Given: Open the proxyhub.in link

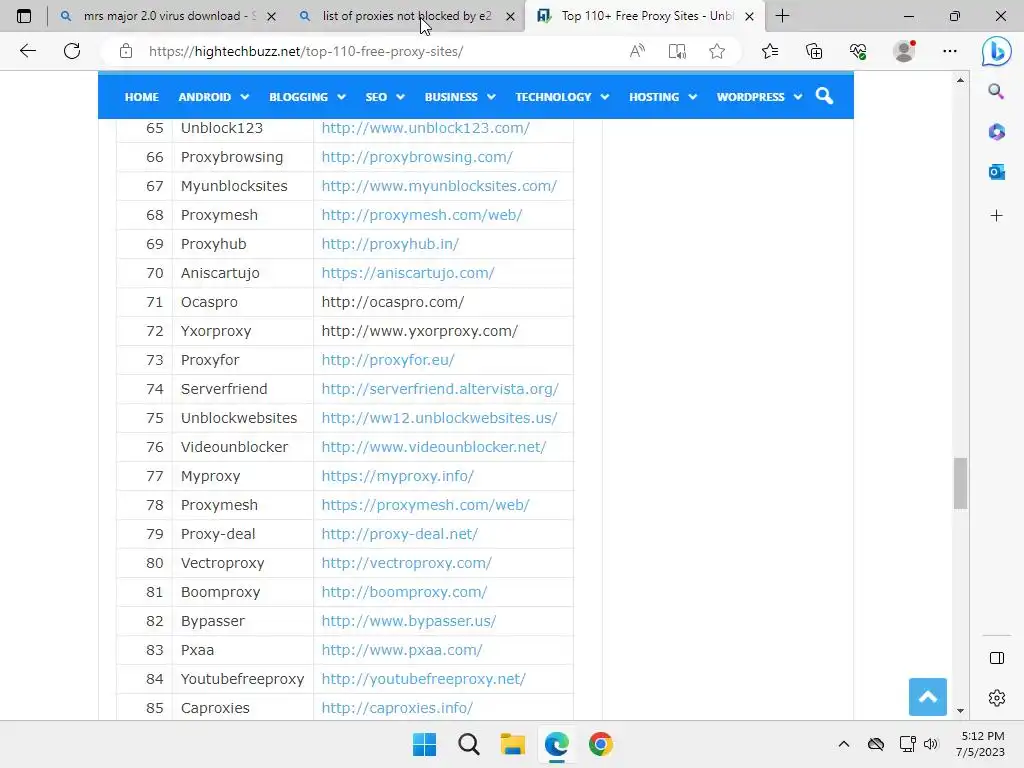Looking at the screenshot, I should [390, 244].
